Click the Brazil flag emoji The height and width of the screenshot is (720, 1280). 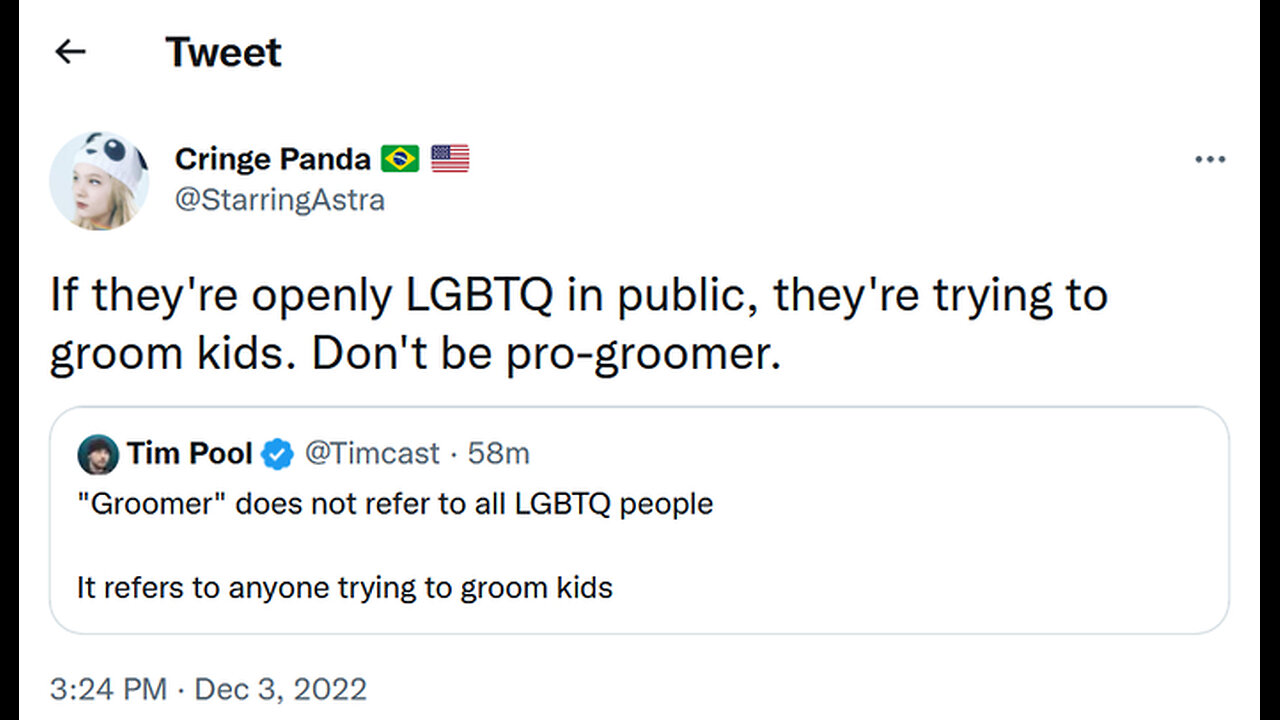[x=400, y=158]
